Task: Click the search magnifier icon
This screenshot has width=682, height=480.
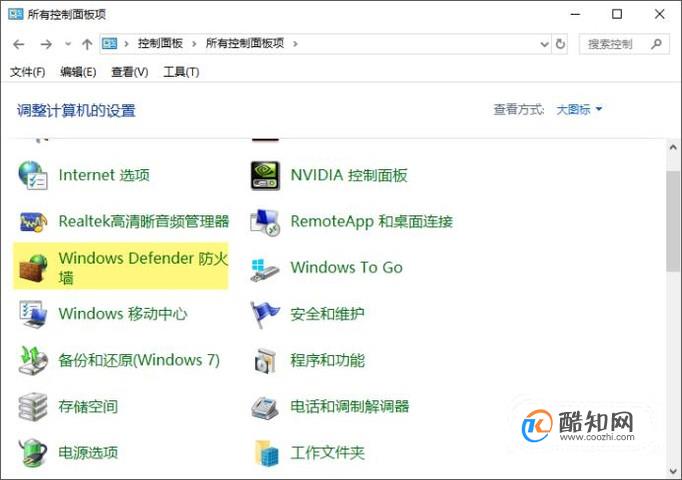Action: point(656,43)
